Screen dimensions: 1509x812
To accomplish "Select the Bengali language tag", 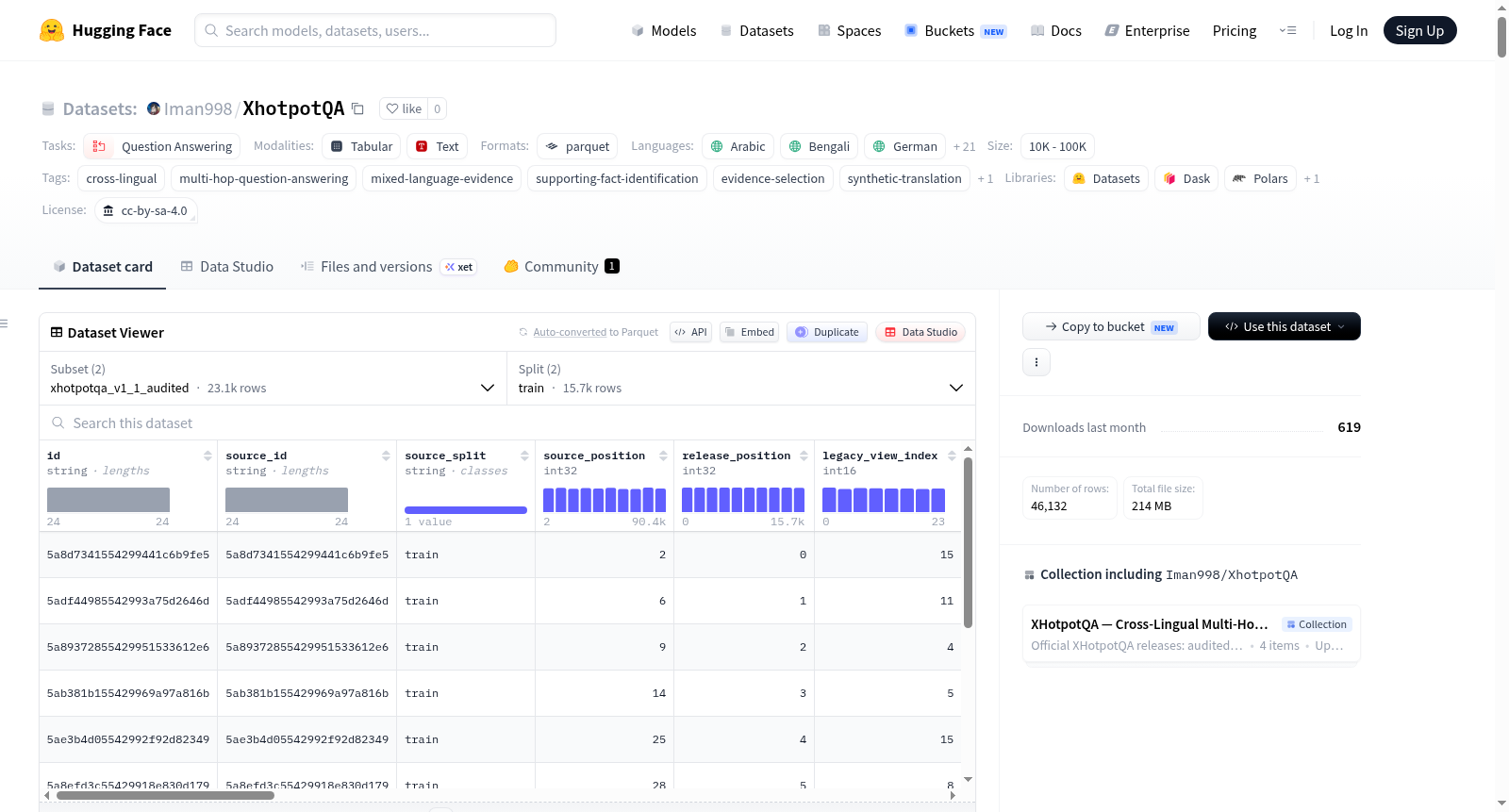I will coord(820,146).
